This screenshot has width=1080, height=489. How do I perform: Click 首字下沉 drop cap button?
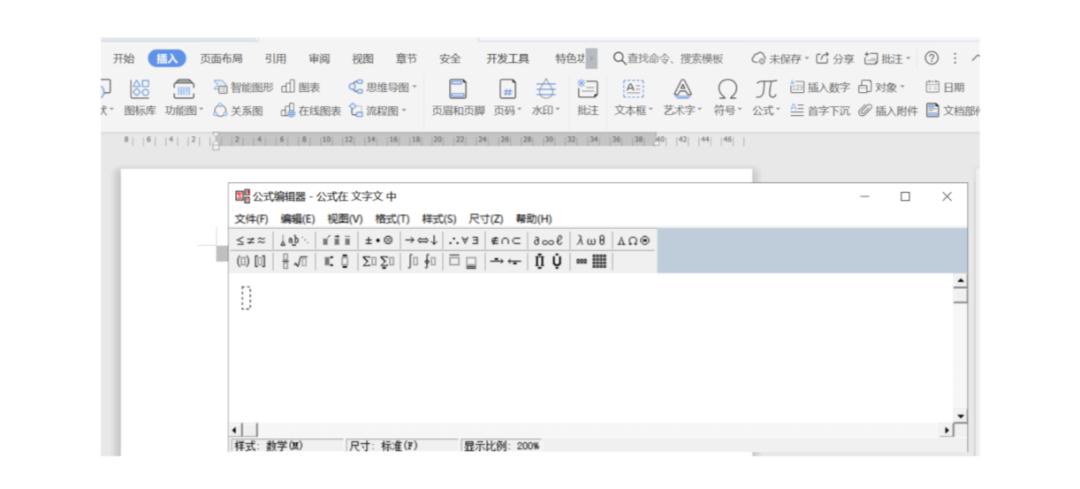coord(820,110)
